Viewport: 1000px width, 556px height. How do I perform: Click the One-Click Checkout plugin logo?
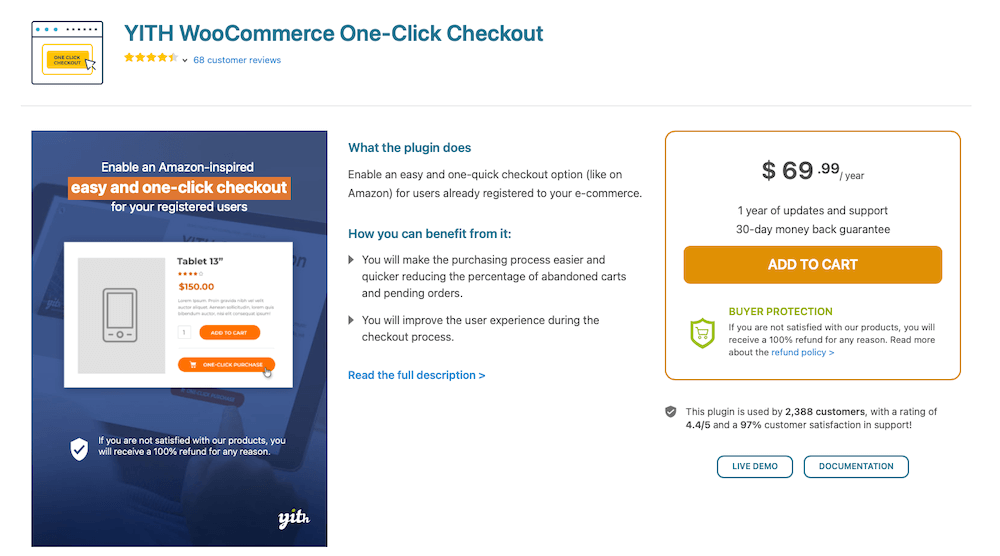pos(67,53)
